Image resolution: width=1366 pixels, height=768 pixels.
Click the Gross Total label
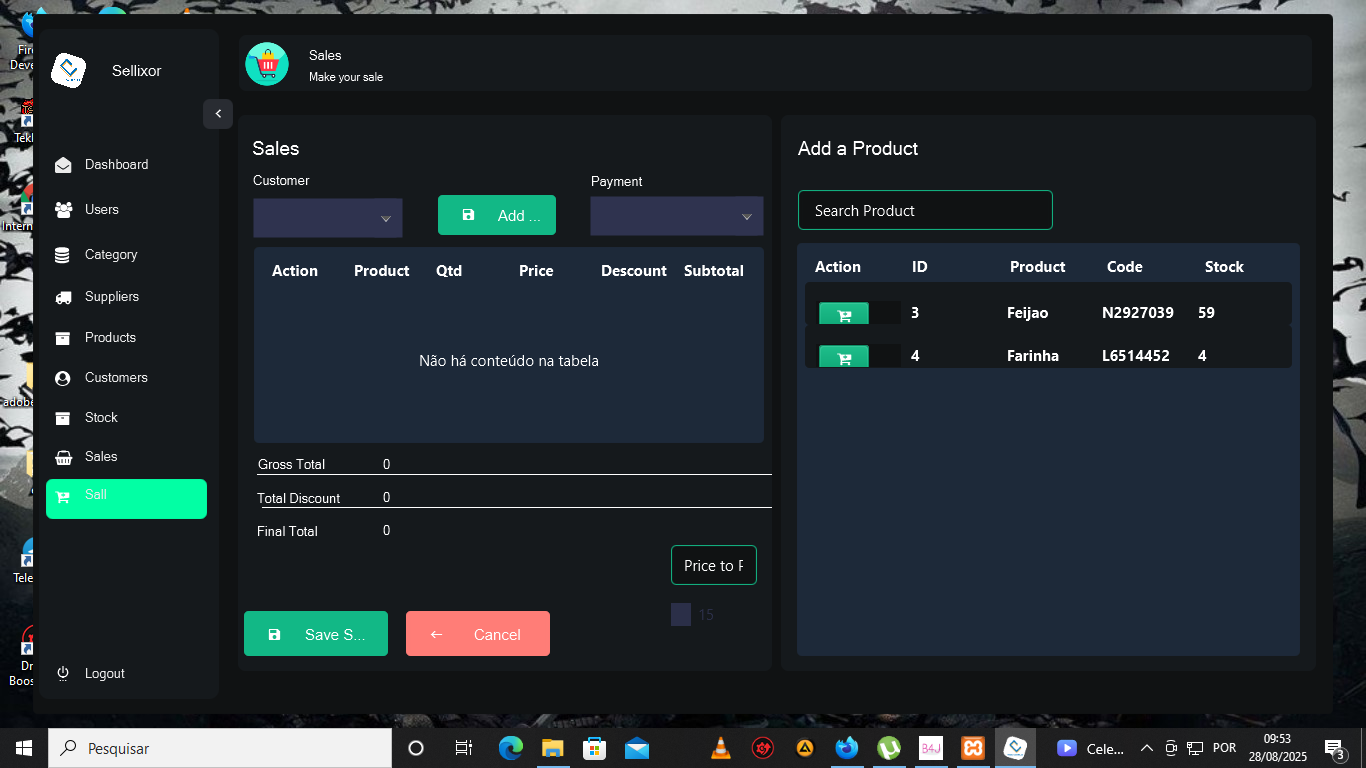click(x=291, y=465)
